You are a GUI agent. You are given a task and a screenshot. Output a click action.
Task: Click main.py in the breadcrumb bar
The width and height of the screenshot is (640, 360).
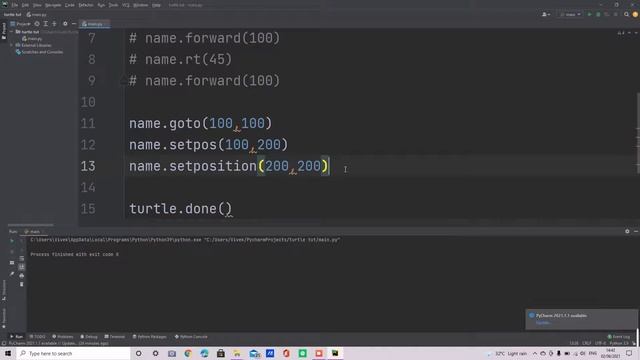[x=36, y=15]
